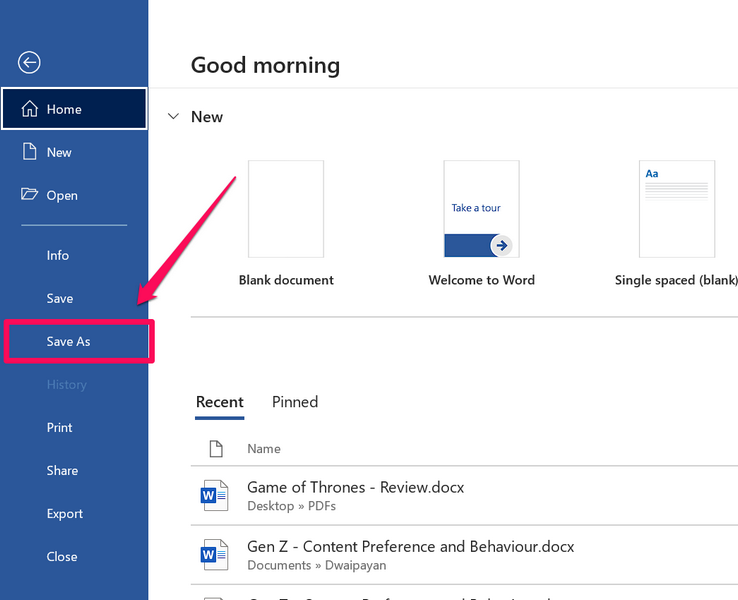Click the New document page icon
Image resolution: width=738 pixels, height=600 pixels.
click(x=30, y=152)
